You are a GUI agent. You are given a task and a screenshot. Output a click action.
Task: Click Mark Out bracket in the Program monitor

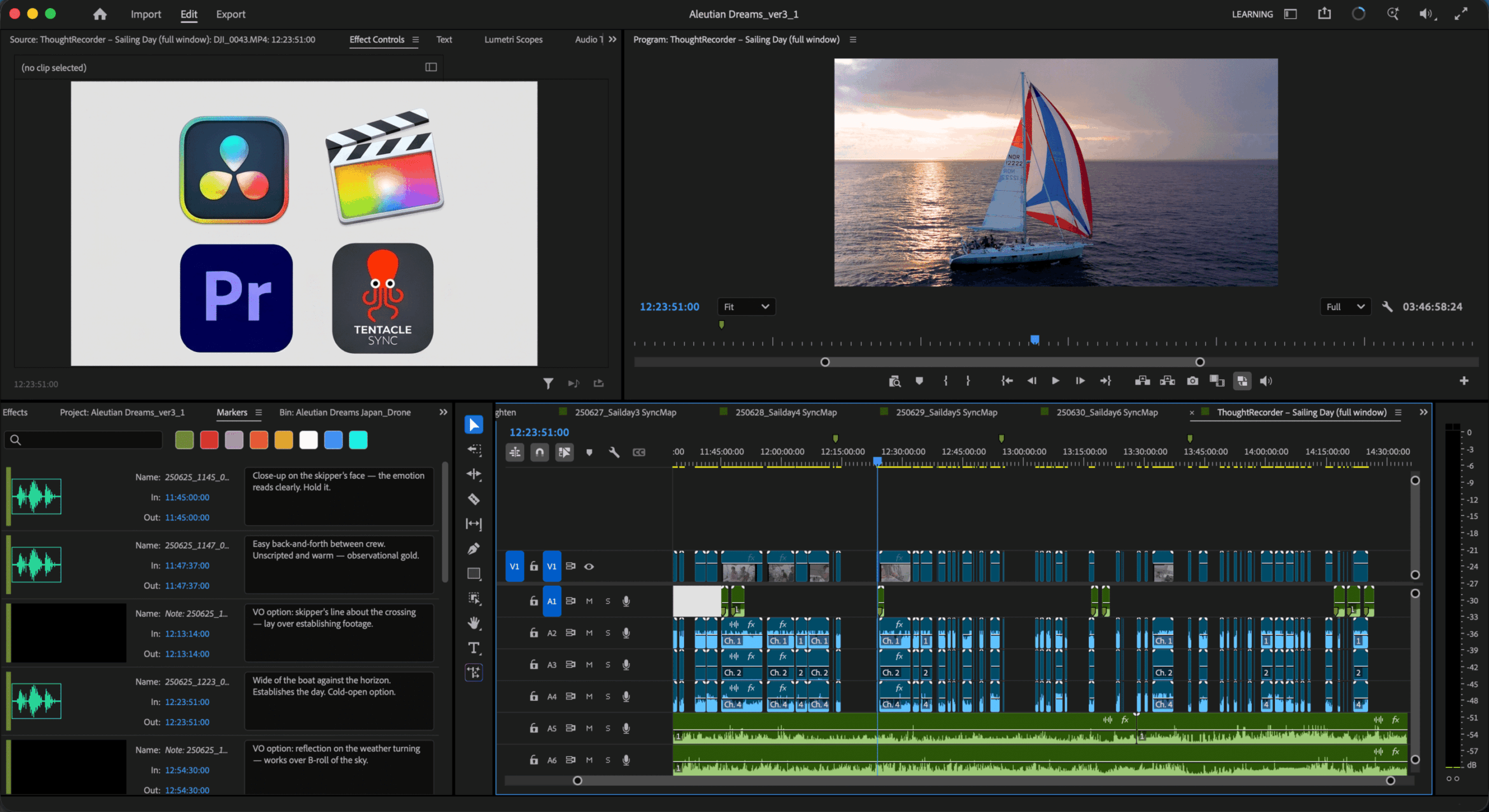click(x=968, y=381)
